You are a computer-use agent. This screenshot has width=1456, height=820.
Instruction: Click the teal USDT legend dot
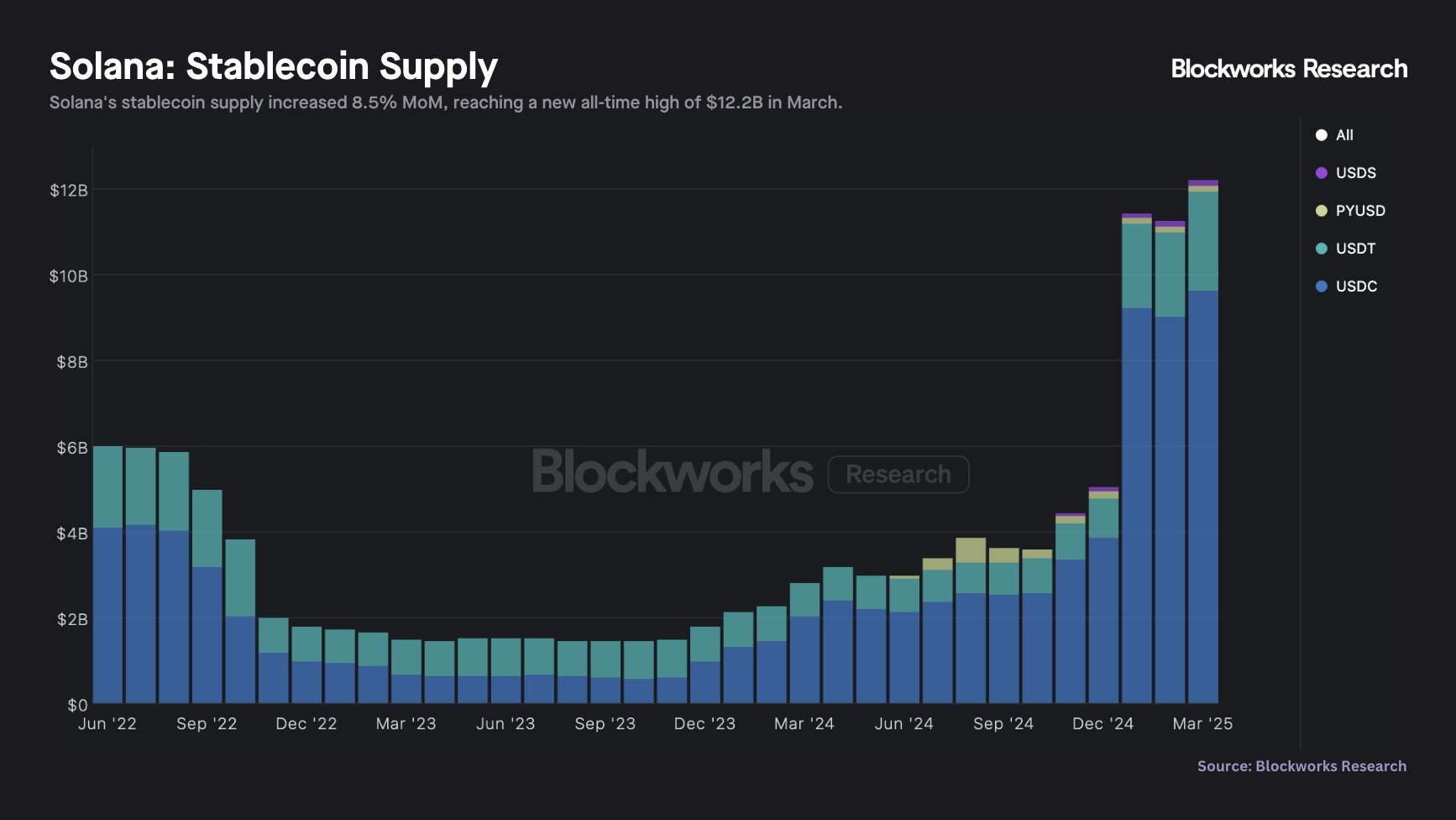click(1321, 249)
